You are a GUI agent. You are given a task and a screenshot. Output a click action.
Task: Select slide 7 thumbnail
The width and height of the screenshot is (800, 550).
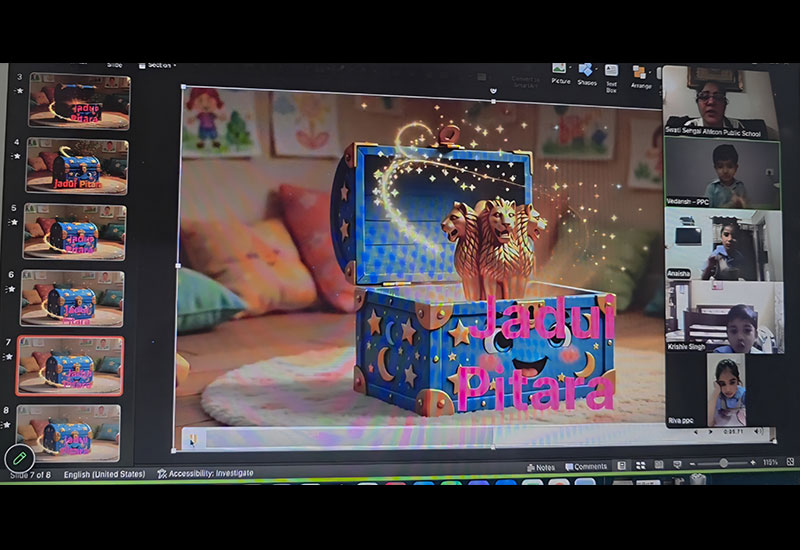(x=70, y=365)
